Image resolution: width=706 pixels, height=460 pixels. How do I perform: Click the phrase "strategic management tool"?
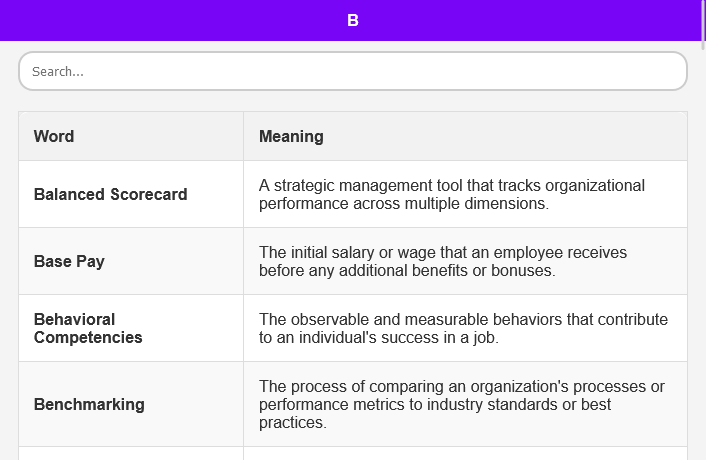(x=352, y=186)
